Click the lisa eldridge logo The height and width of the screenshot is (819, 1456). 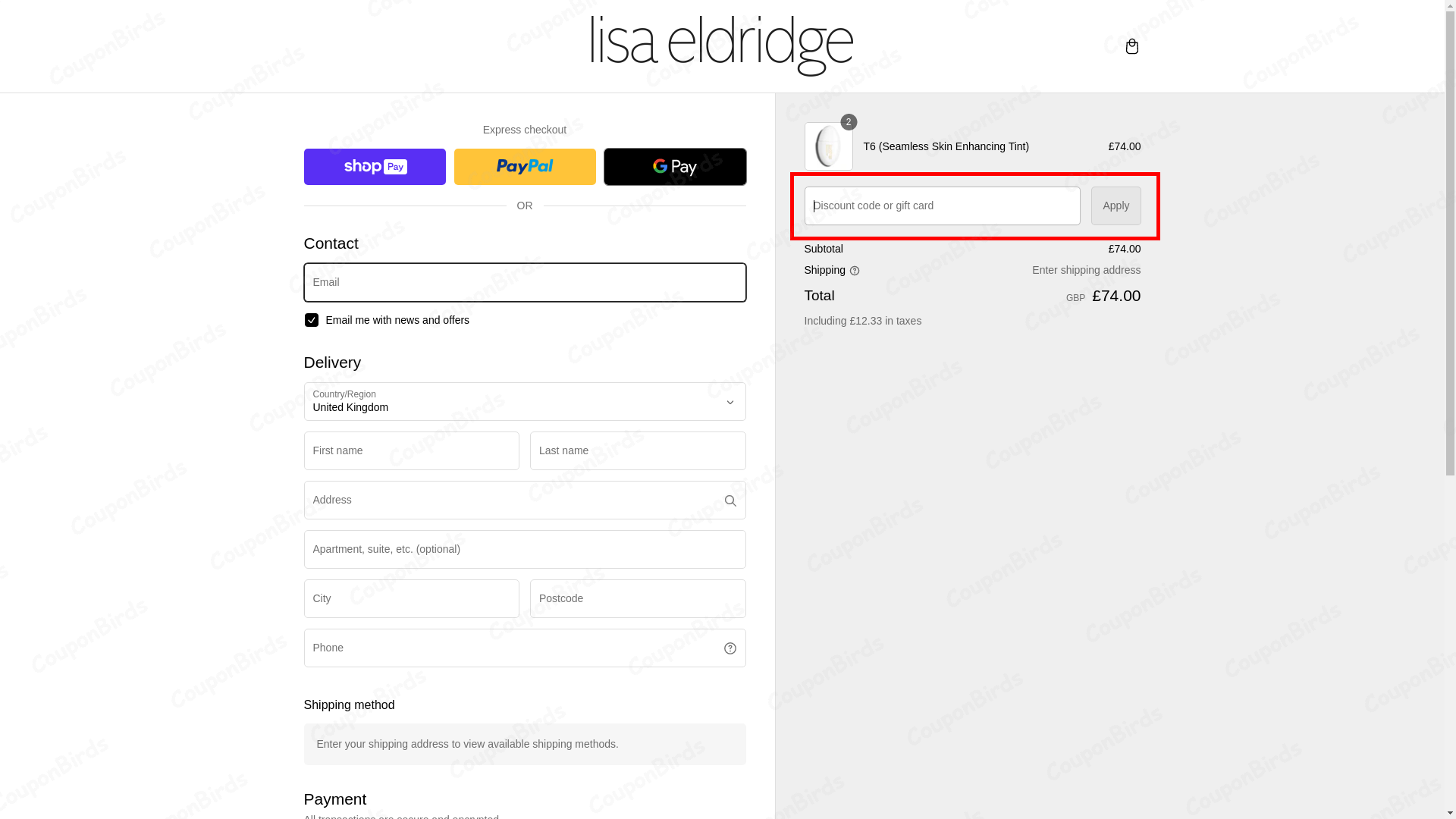pyautogui.click(x=721, y=45)
